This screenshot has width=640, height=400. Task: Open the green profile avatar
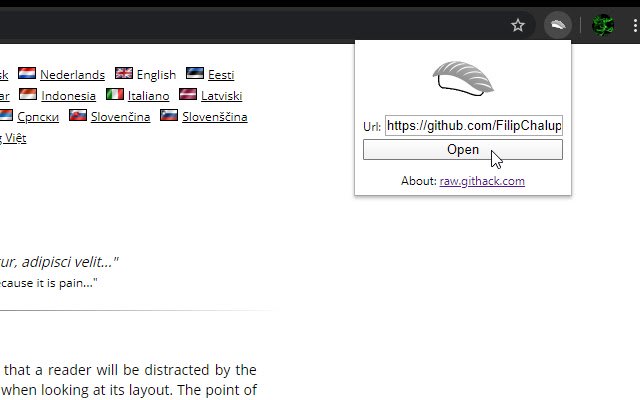coord(603,25)
